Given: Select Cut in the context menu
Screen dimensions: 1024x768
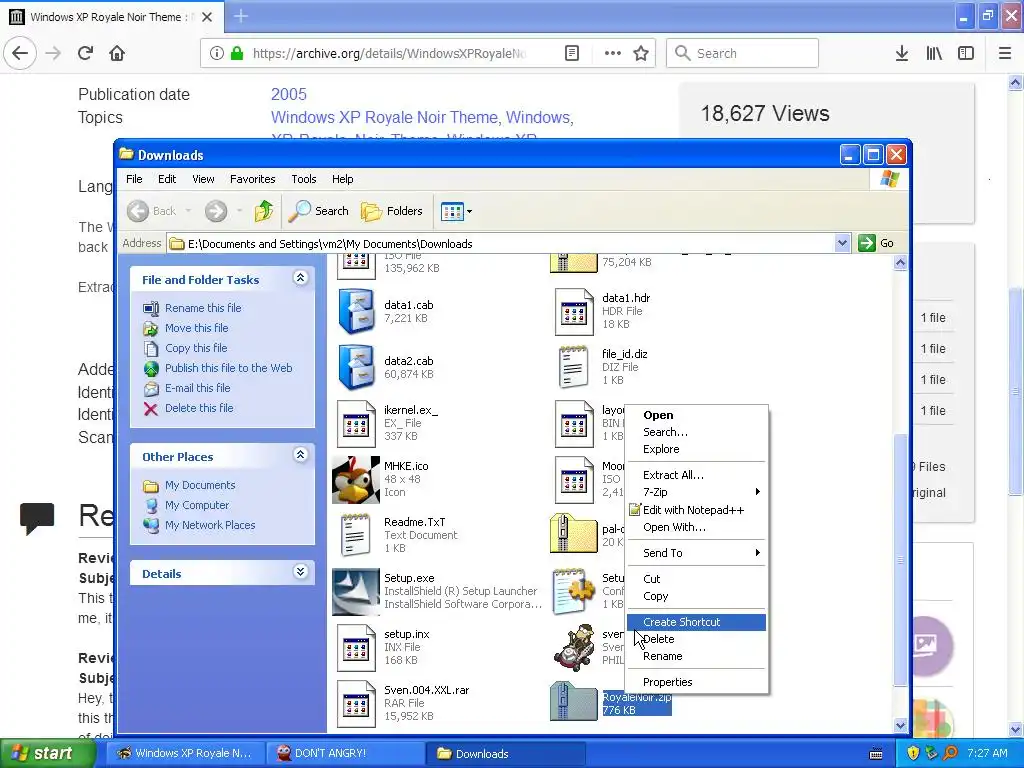Looking at the screenshot, I should [696, 579].
